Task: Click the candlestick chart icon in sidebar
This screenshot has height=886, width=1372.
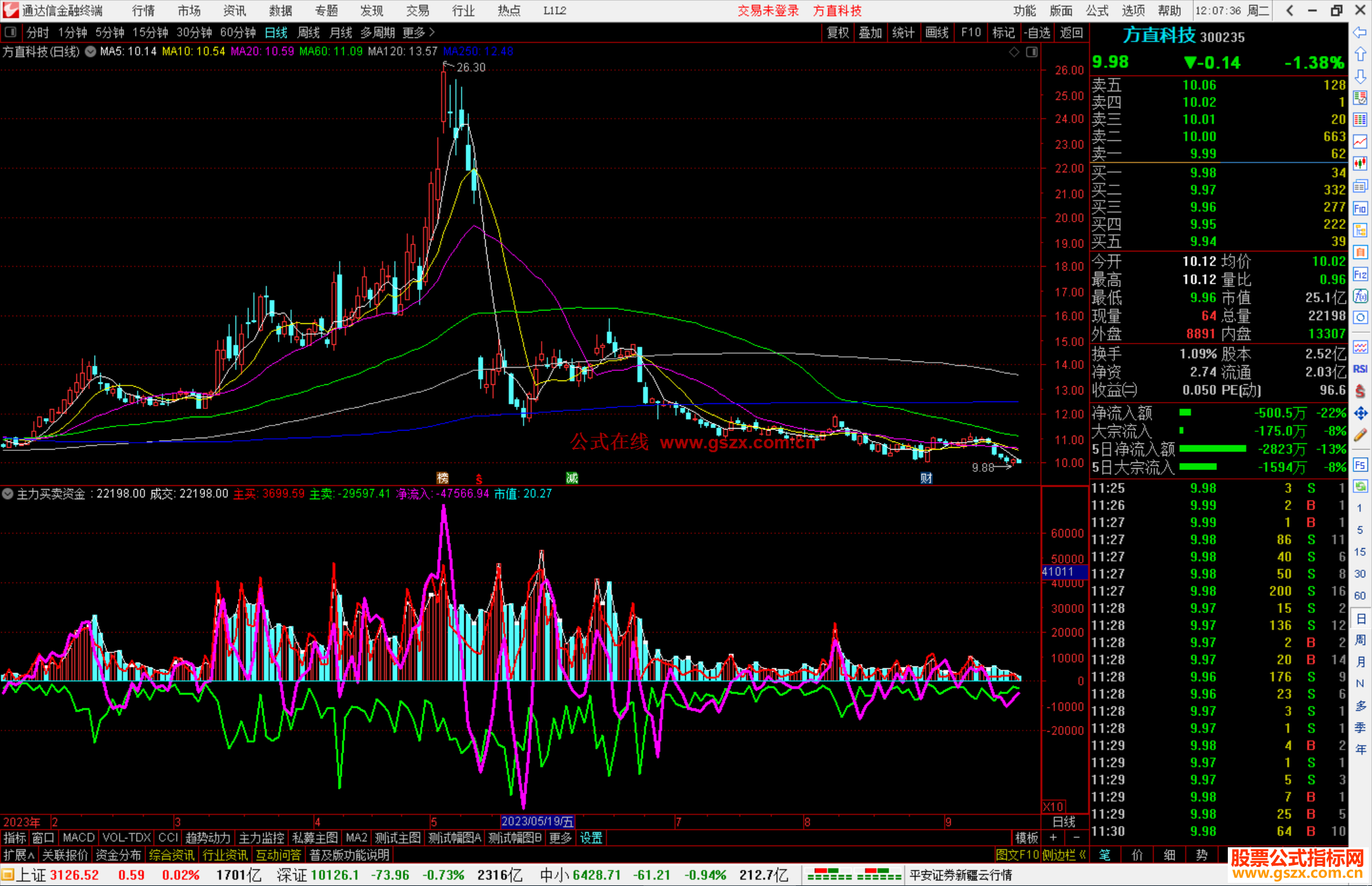Action: point(1360,164)
